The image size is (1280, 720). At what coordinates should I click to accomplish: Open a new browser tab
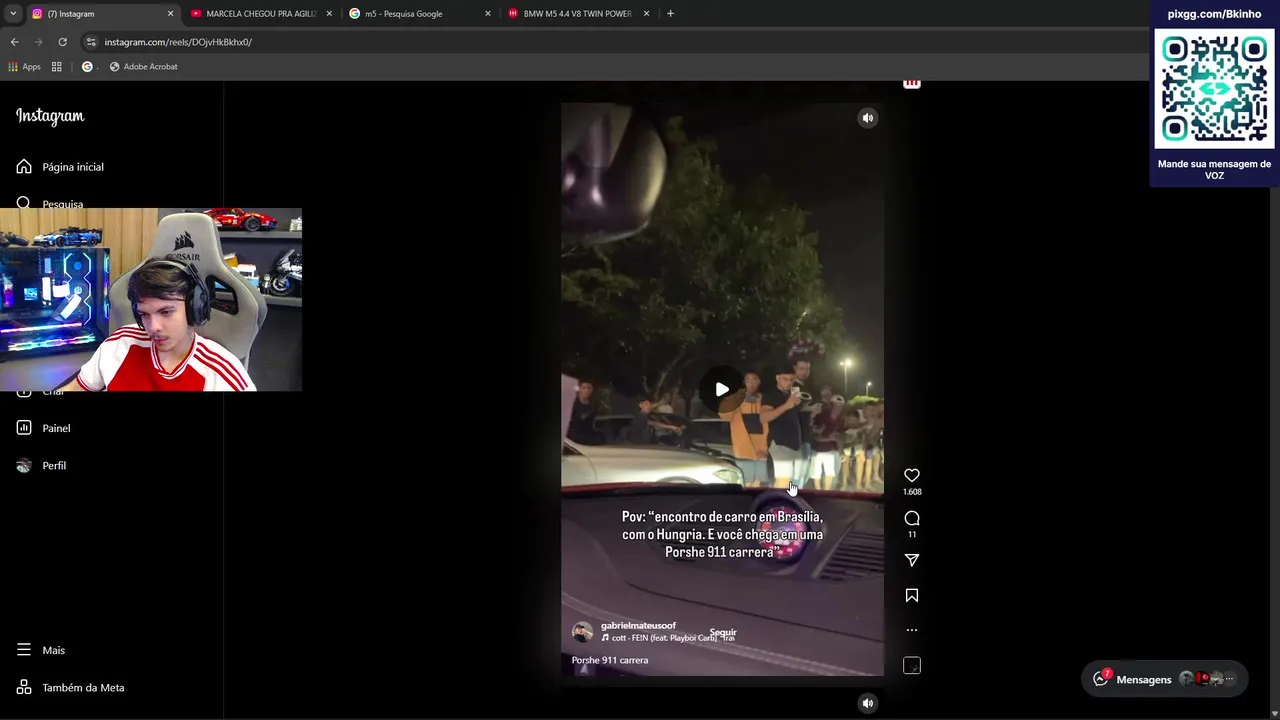[670, 14]
